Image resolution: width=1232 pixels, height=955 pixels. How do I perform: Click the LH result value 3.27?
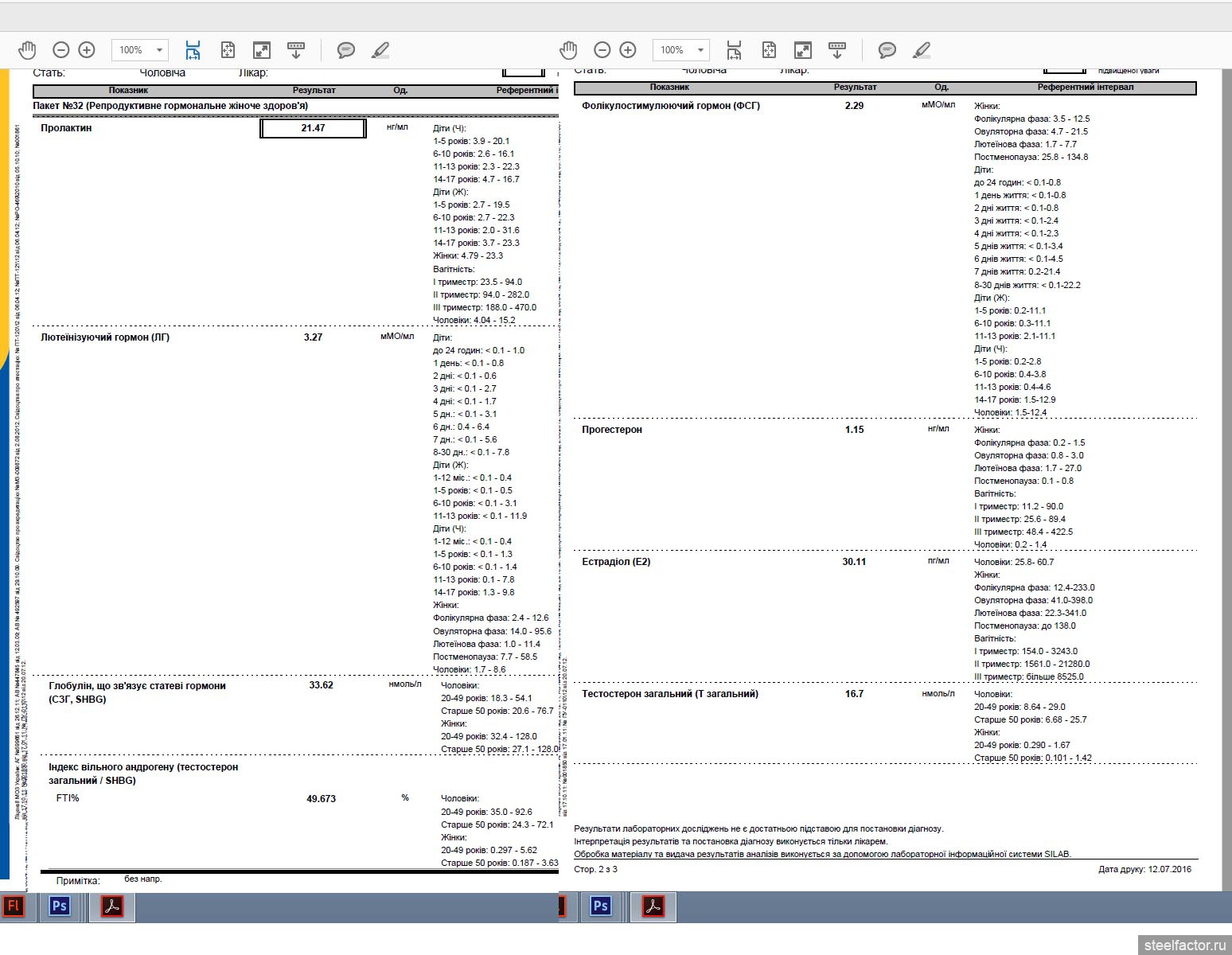point(314,337)
